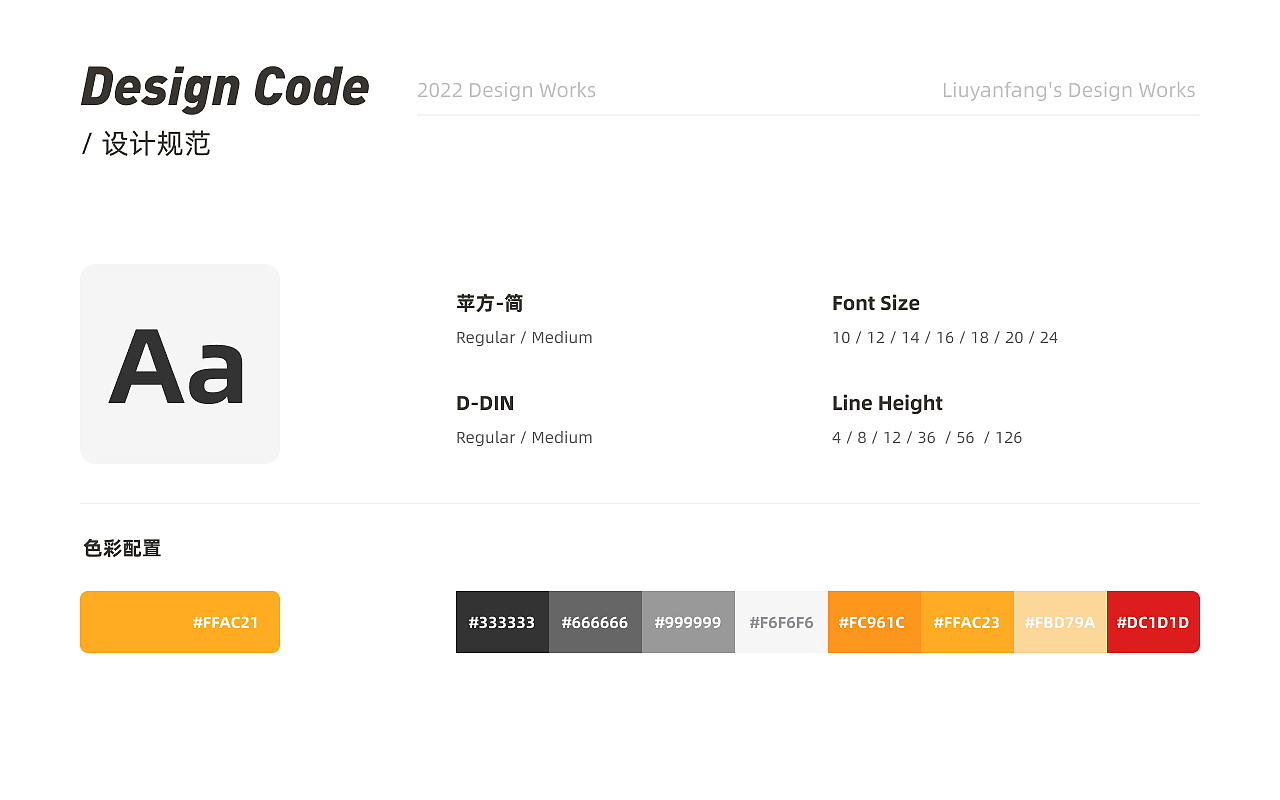Select the #F6F6F6 off-white swatch
1280x800 pixels.
pyautogui.click(x=781, y=622)
